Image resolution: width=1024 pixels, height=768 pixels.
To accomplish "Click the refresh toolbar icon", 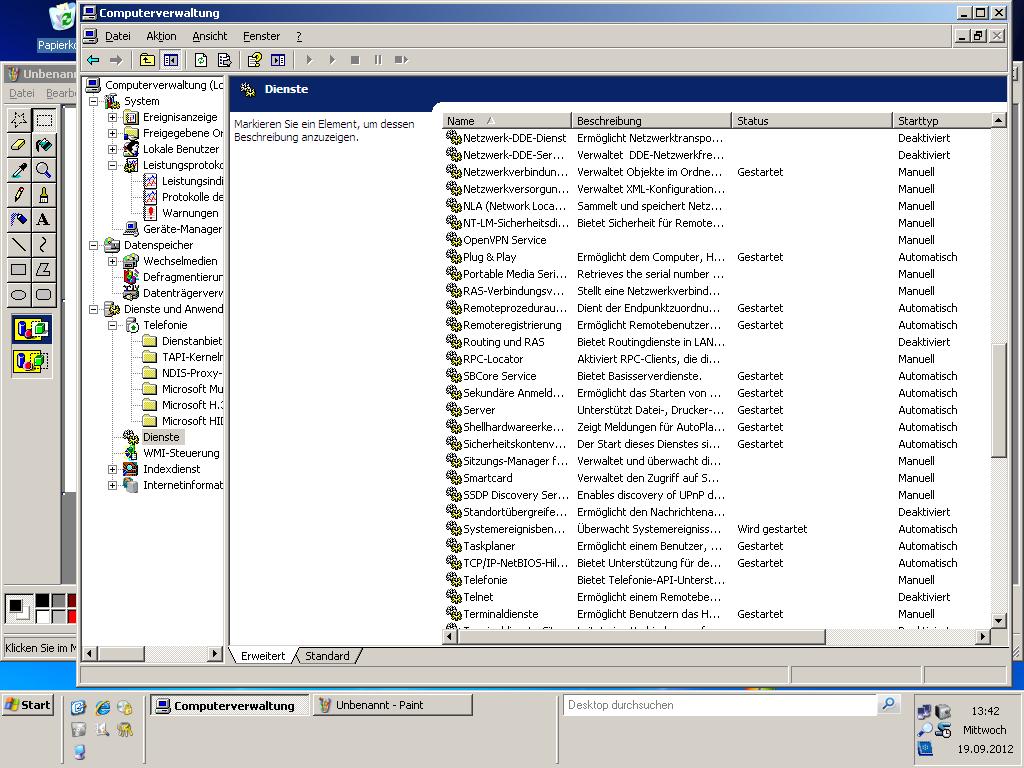I will (201, 60).
